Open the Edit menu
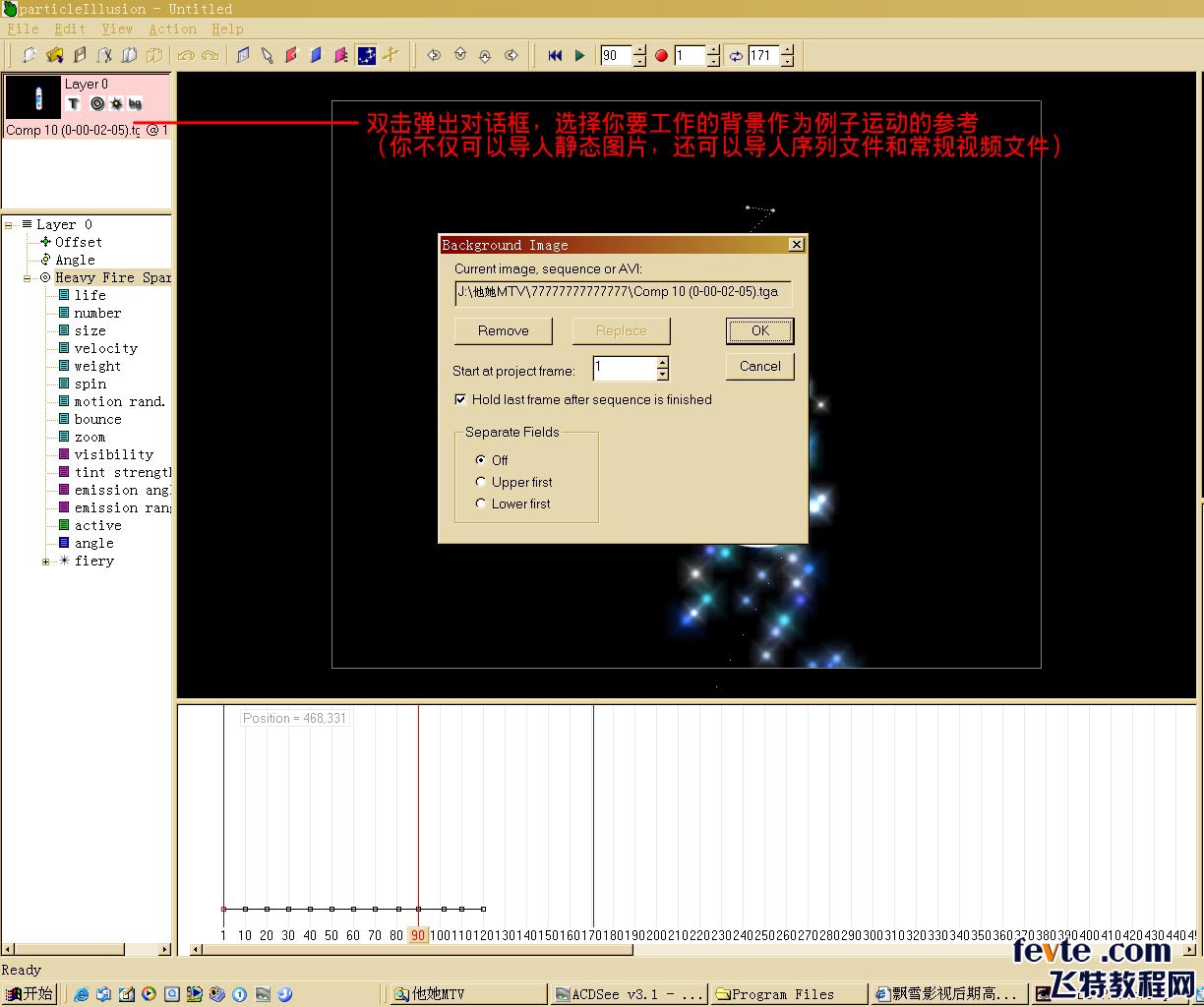Viewport: 1204px width, 1007px height. 71,30
